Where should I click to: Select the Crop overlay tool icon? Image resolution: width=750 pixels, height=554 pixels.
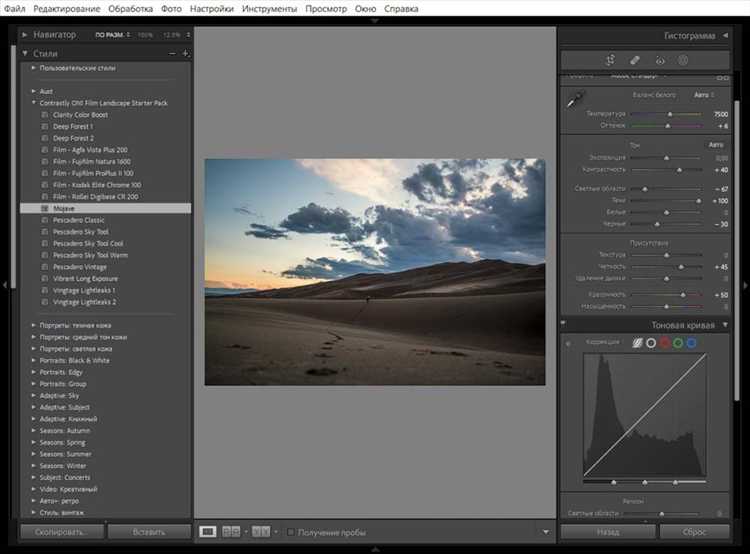610,60
